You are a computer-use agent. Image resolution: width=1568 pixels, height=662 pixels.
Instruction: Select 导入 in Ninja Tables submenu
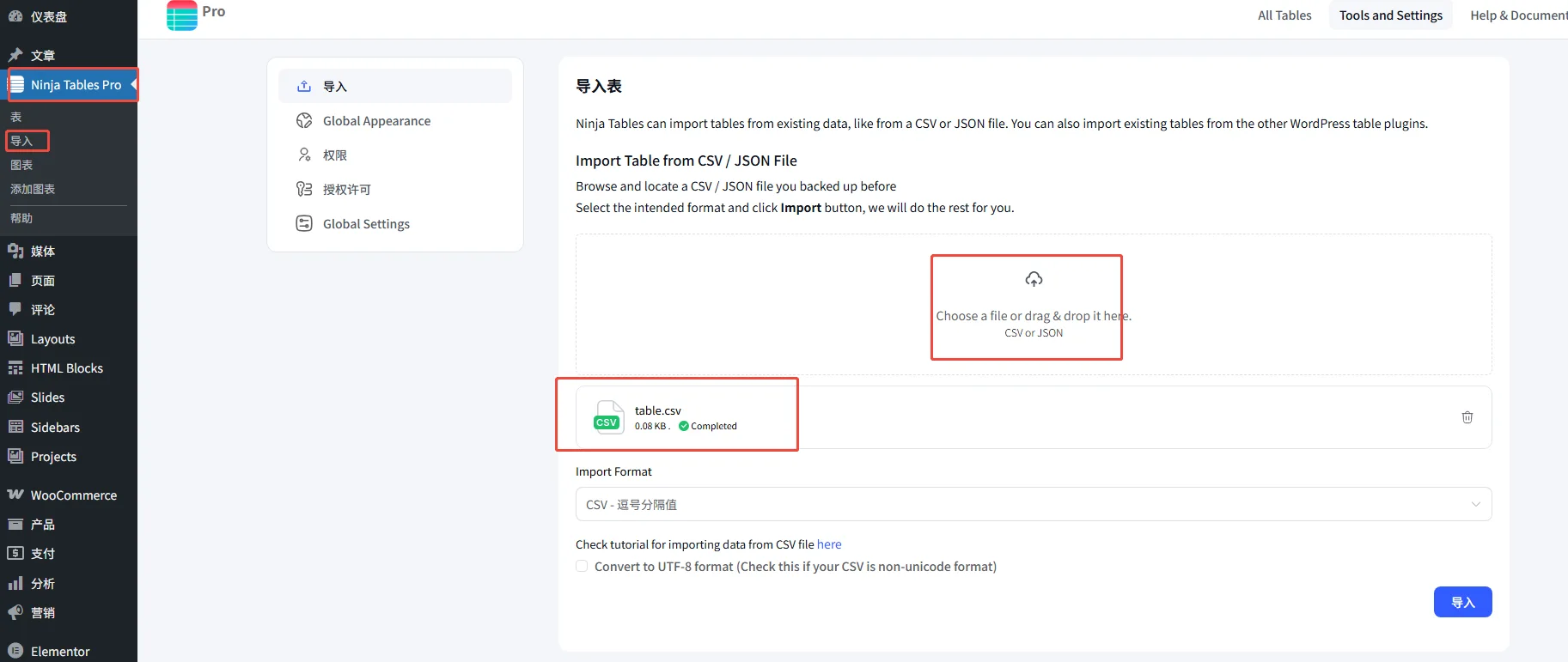[21, 141]
